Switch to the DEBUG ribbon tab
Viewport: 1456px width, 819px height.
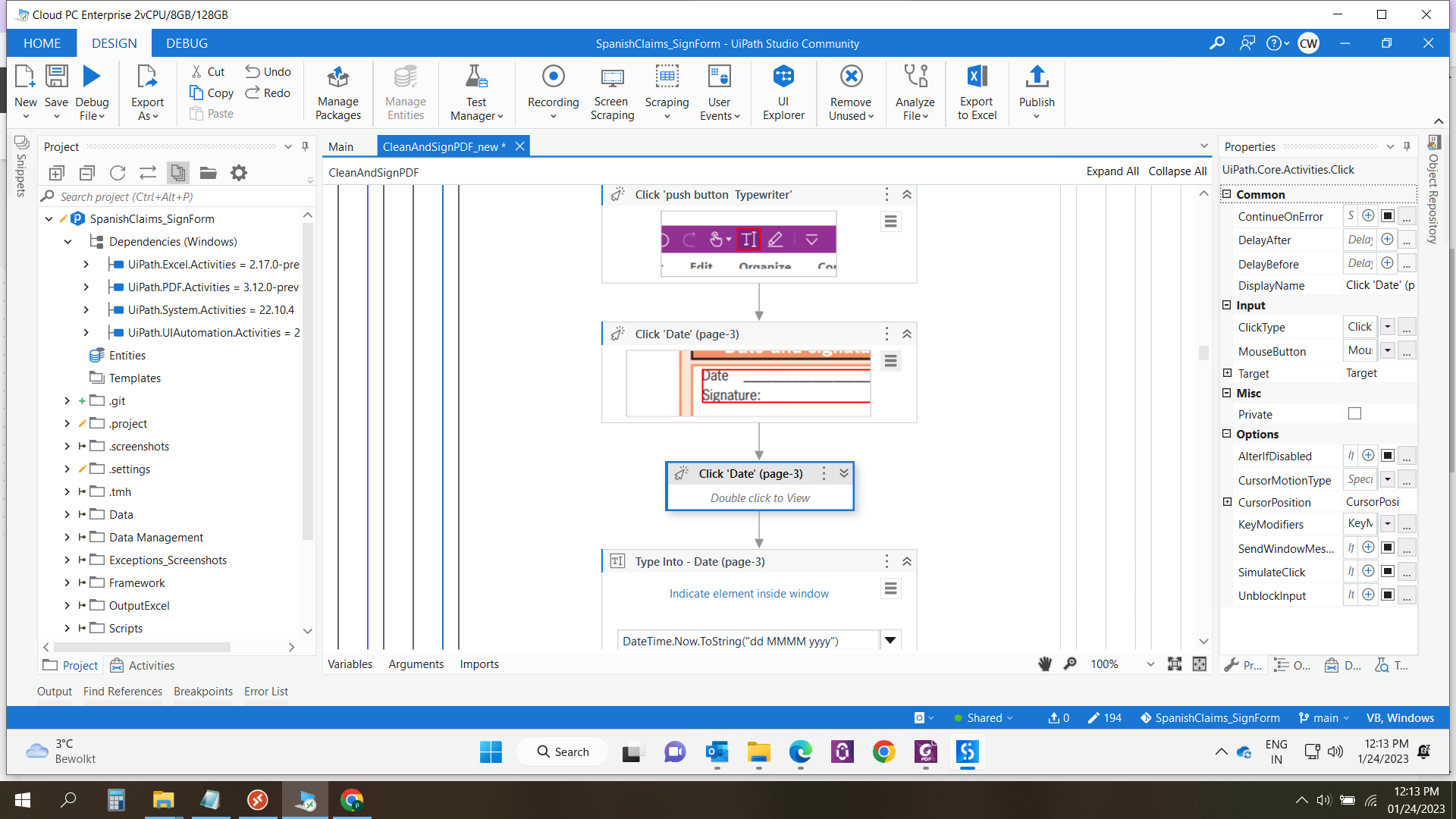point(187,43)
